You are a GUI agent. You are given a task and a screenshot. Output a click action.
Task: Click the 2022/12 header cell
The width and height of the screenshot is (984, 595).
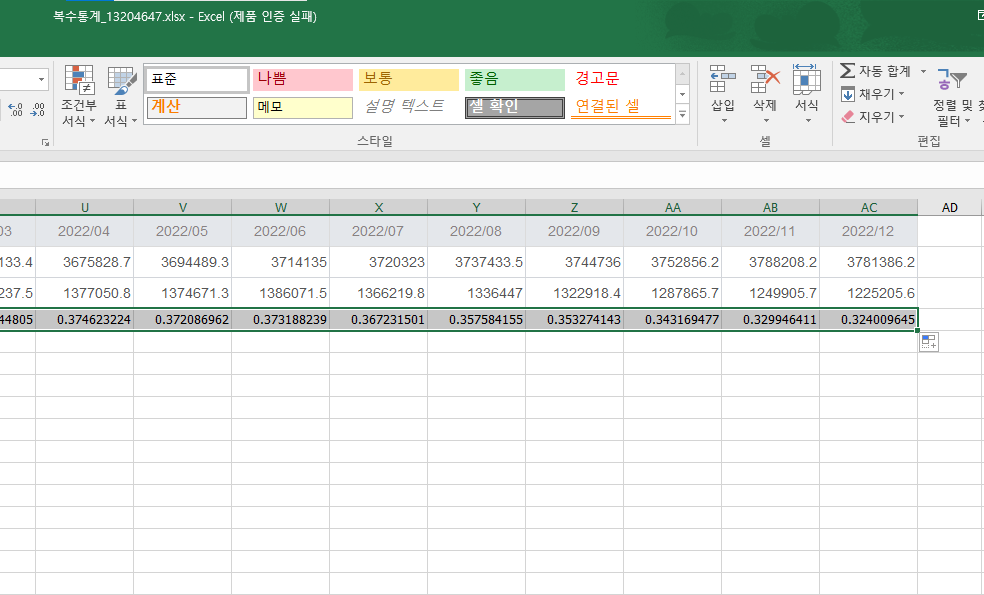click(x=869, y=231)
